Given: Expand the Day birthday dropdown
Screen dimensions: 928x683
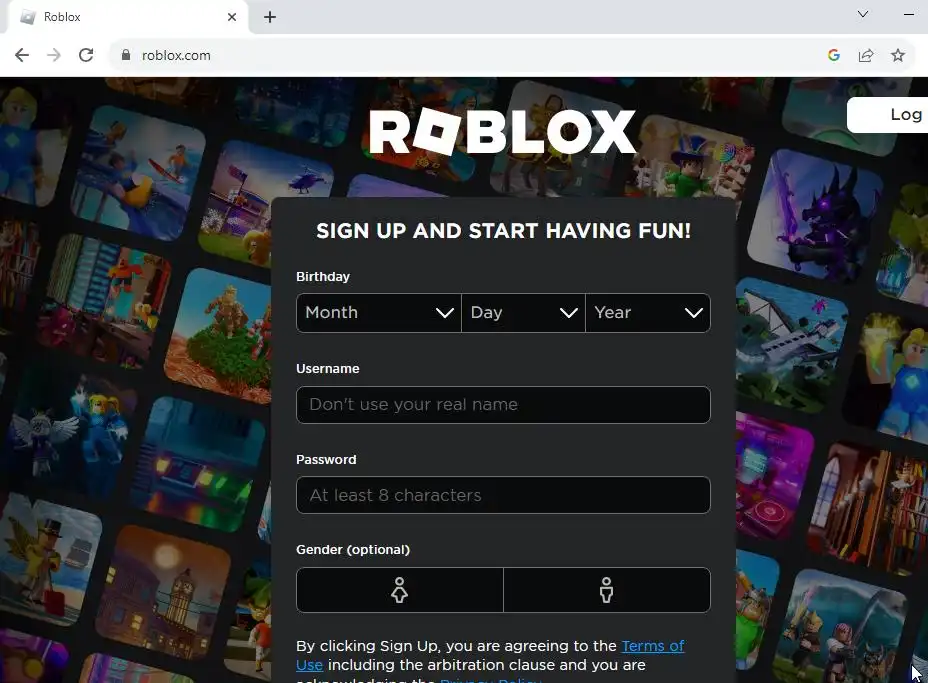Looking at the screenshot, I should tap(524, 312).
